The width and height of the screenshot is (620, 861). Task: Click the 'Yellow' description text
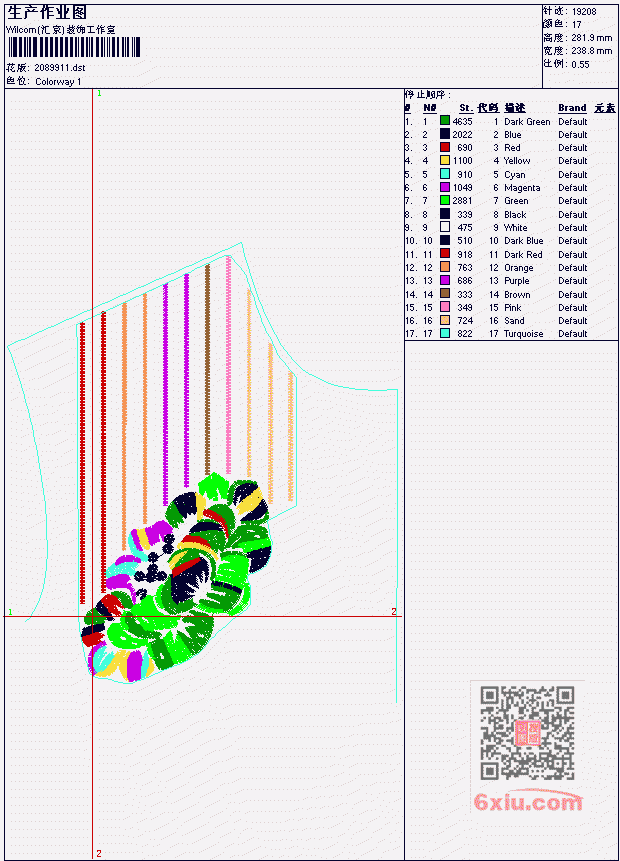click(x=517, y=161)
